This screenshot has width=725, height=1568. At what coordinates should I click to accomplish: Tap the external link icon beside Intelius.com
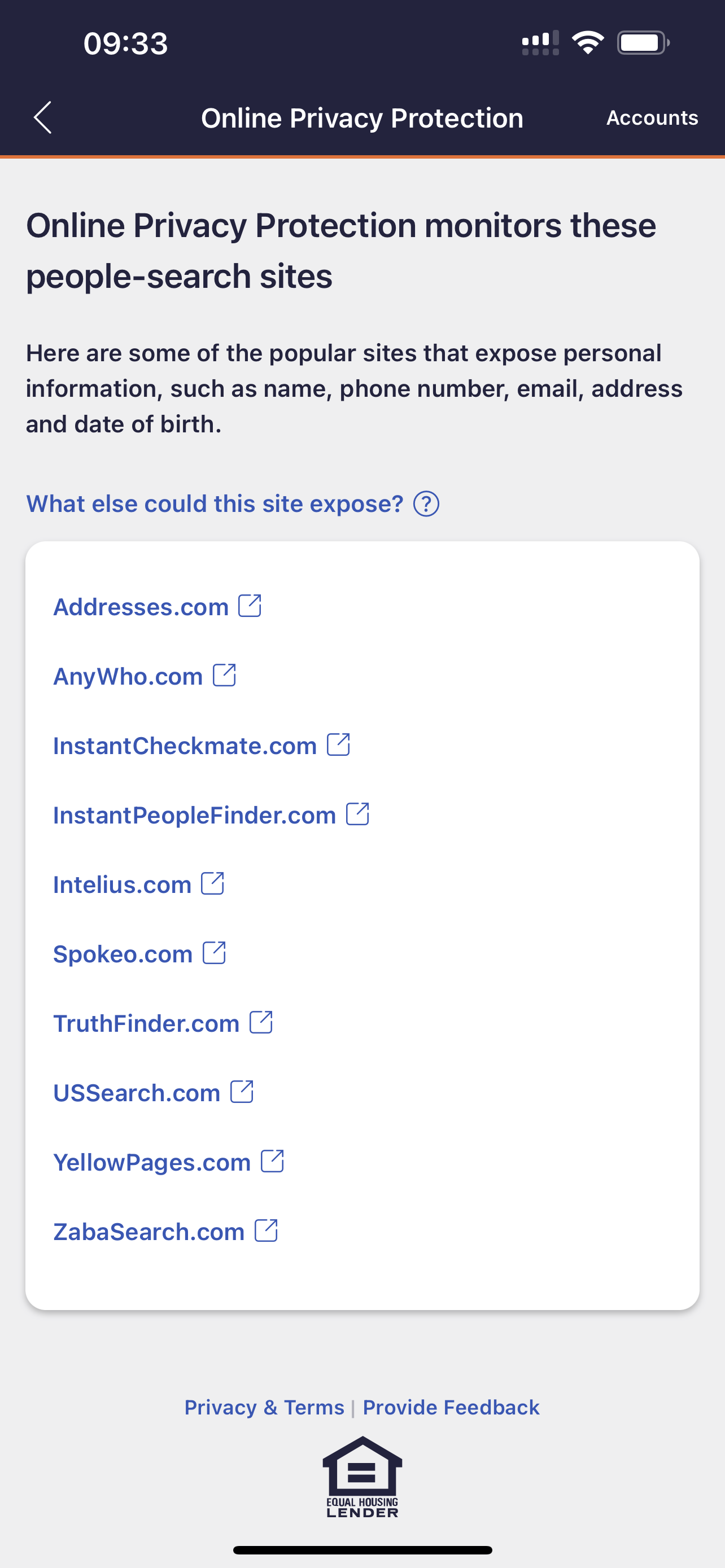[x=213, y=883]
